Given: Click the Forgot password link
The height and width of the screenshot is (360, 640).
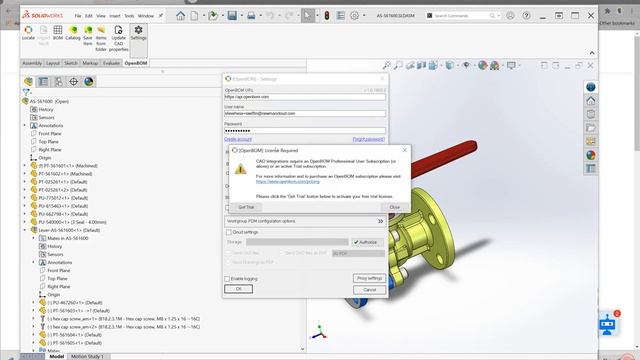Looking at the screenshot, I should [x=369, y=139].
